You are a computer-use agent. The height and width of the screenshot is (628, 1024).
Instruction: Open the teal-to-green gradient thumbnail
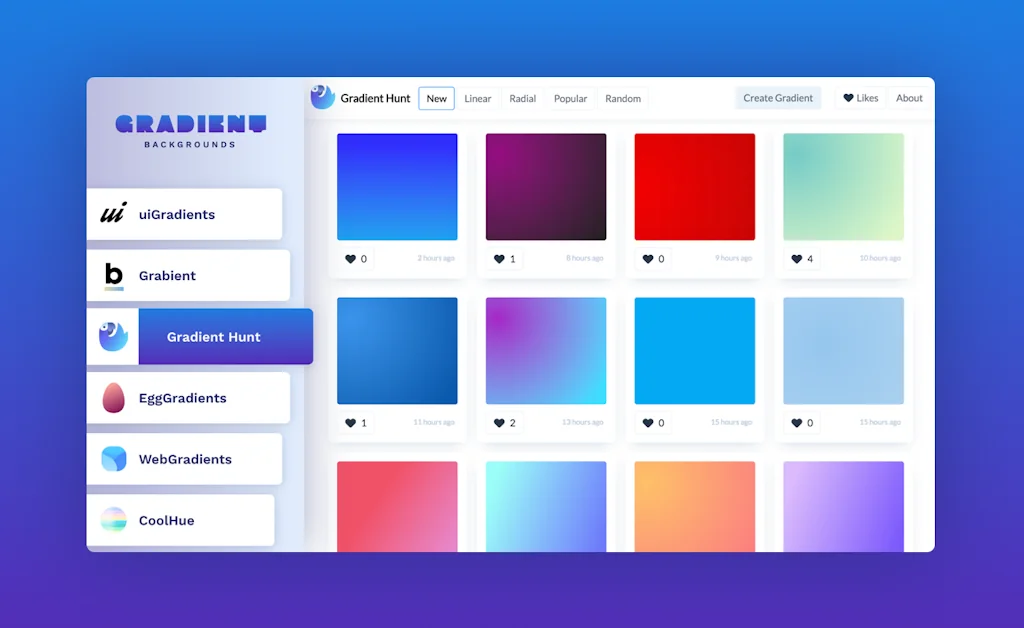click(x=843, y=186)
